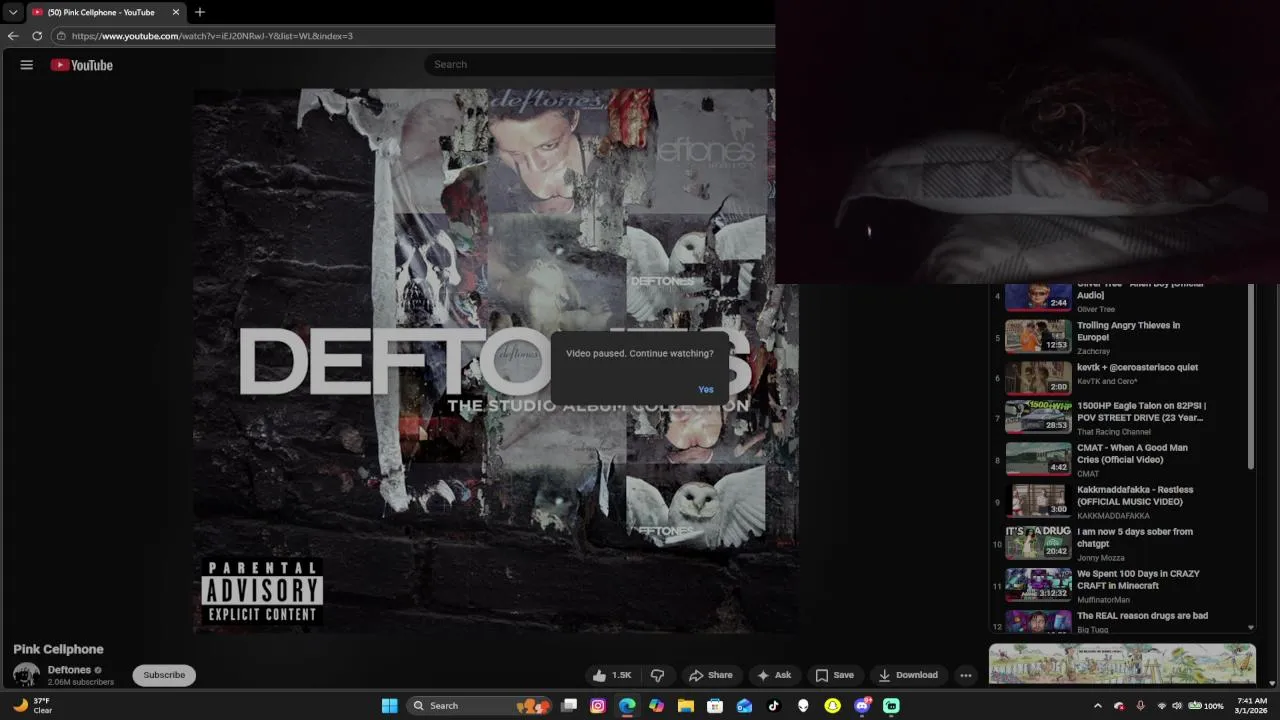
Task: Open Microsoft Store from the taskbar
Action: pyautogui.click(x=715, y=706)
